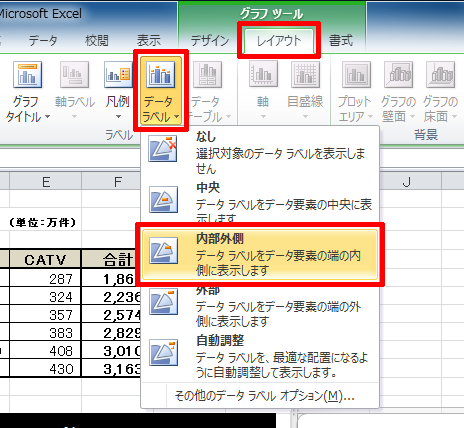Expand the 軸 dropdown arrow
The image size is (464, 428).
point(263,116)
